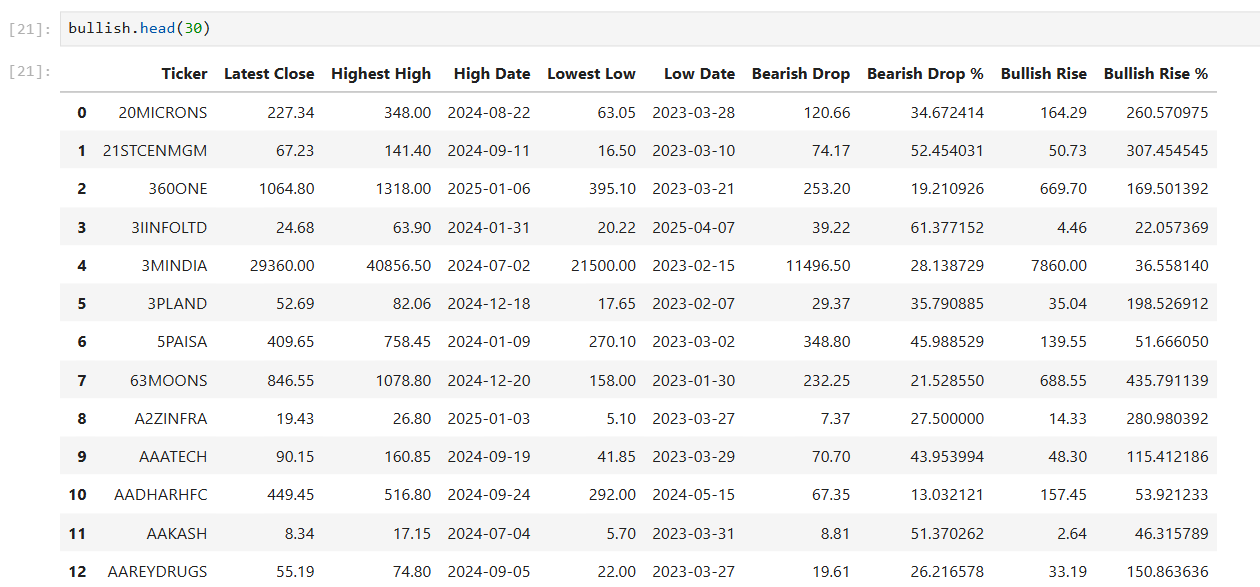The image size is (1260, 587).
Task: Click the input prompt label [21] beside code
Action: point(28,29)
